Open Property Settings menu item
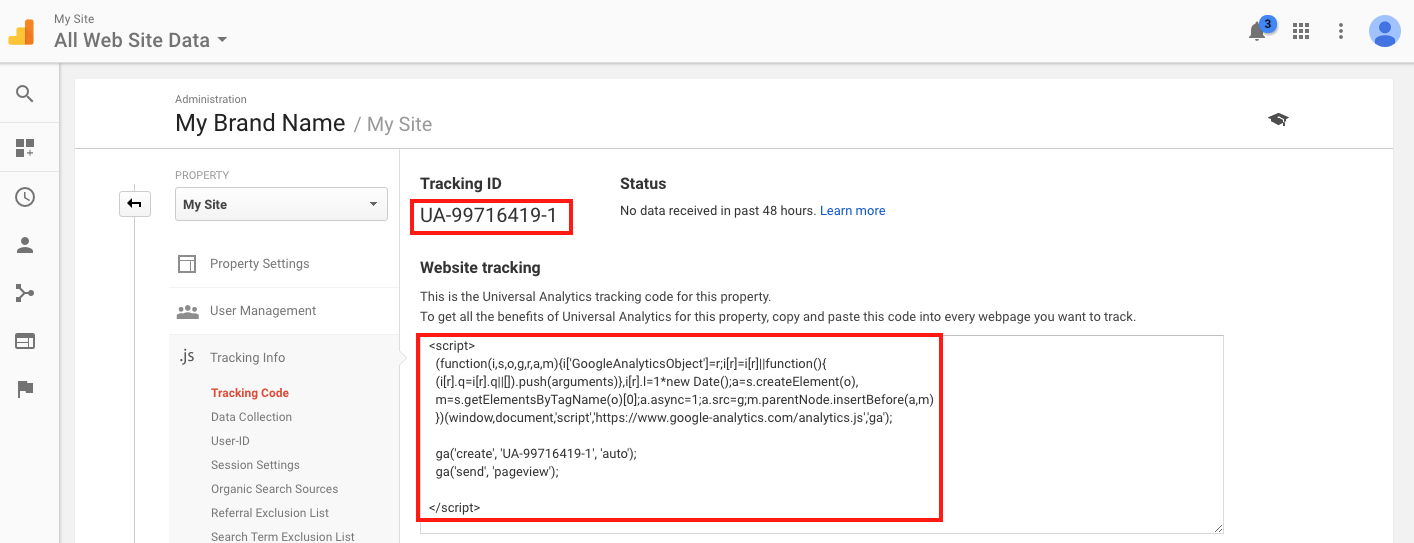Screen dimensions: 1414x543 [259, 264]
